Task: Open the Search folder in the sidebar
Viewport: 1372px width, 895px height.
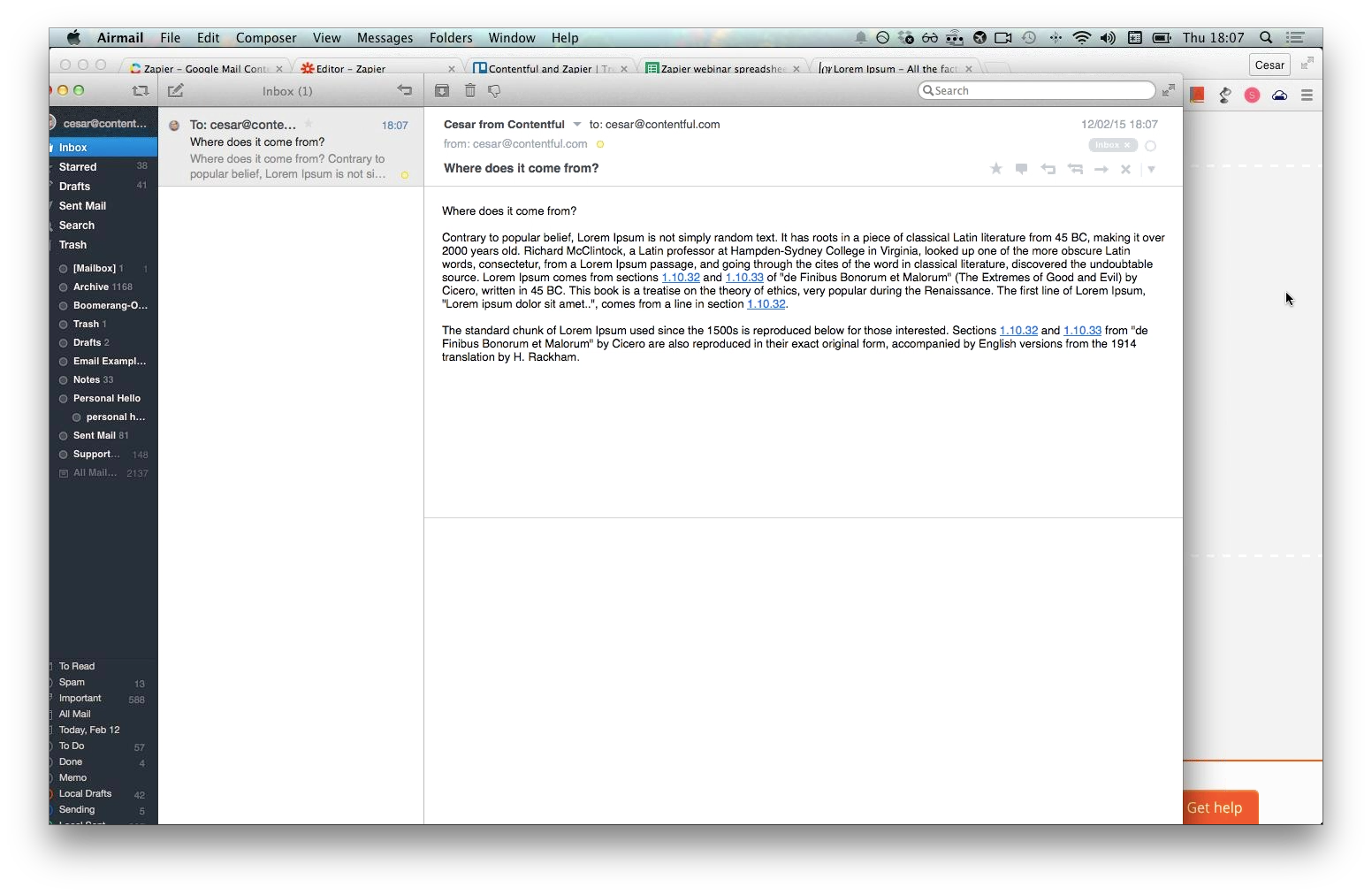Action: (103, 226)
